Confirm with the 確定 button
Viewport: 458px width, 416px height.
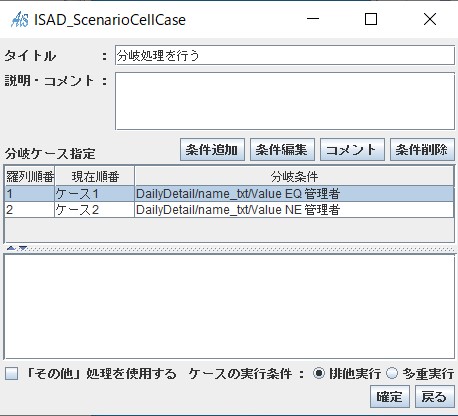point(390,397)
